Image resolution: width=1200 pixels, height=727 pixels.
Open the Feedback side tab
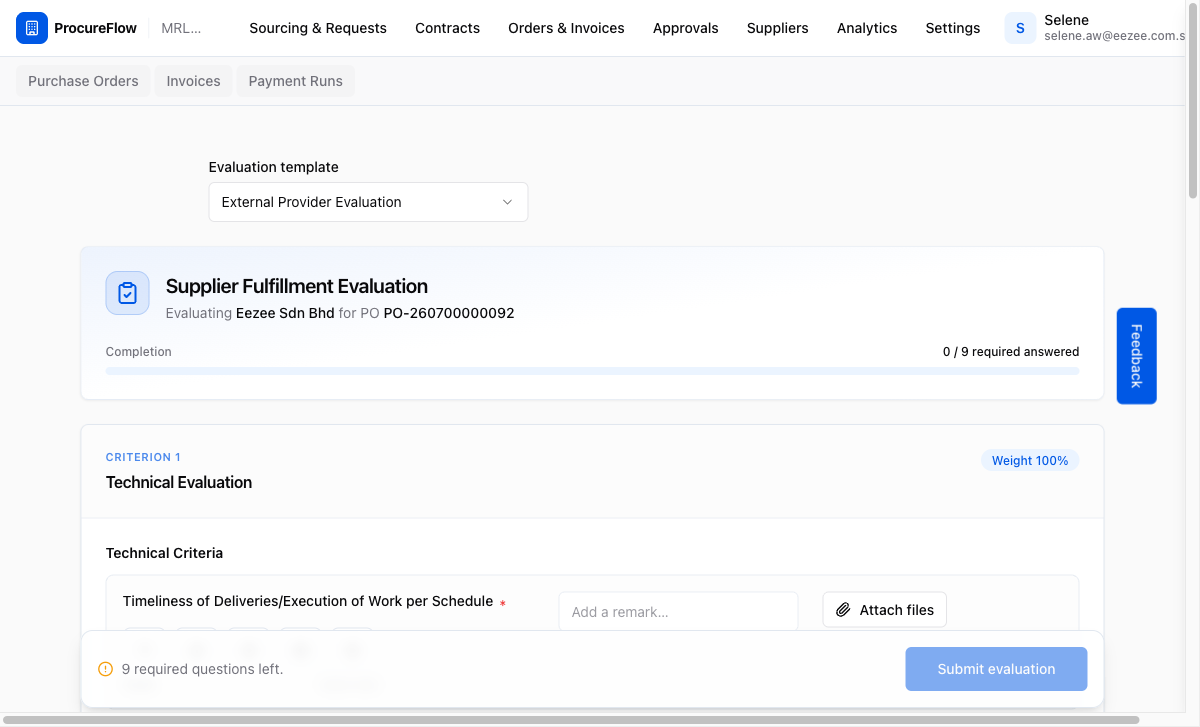tap(1136, 356)
